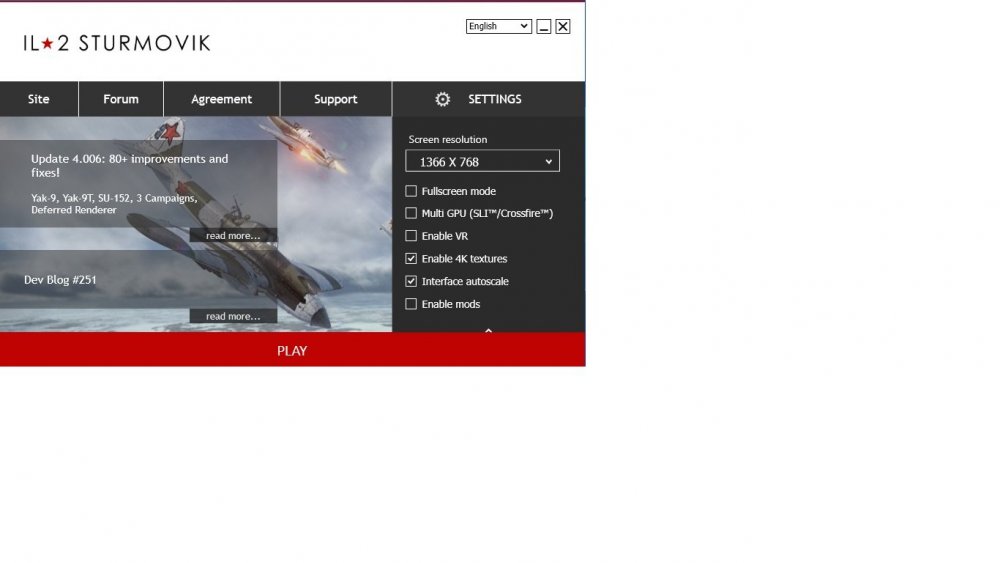Click the SETTINGS header

[489, 99]
